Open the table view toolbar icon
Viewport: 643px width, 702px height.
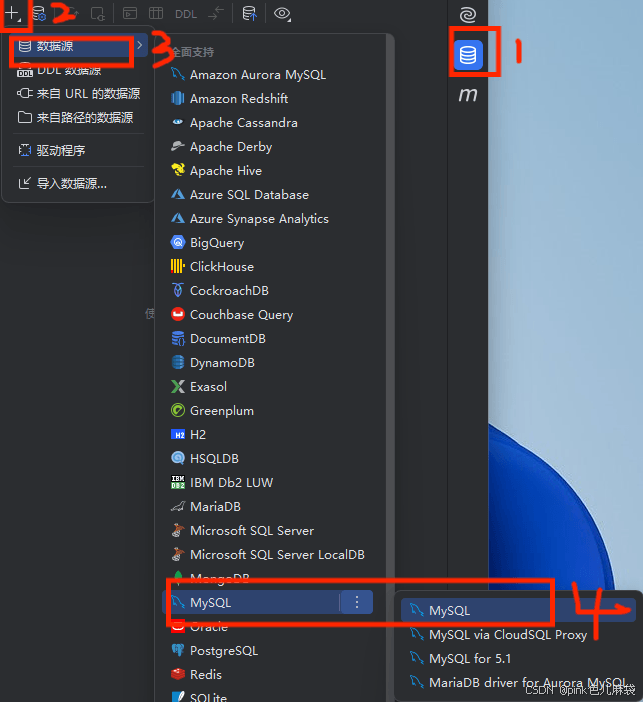coord(156,13)
